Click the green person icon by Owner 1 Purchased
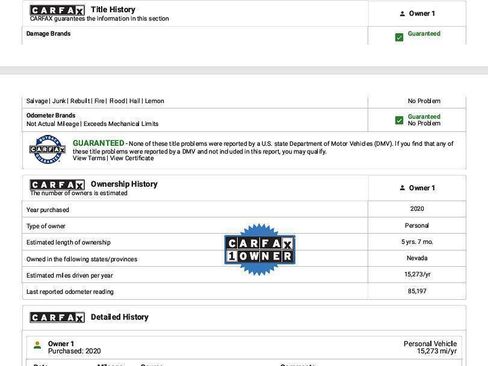Screen dimensions: 488x366 coord(38,345)
